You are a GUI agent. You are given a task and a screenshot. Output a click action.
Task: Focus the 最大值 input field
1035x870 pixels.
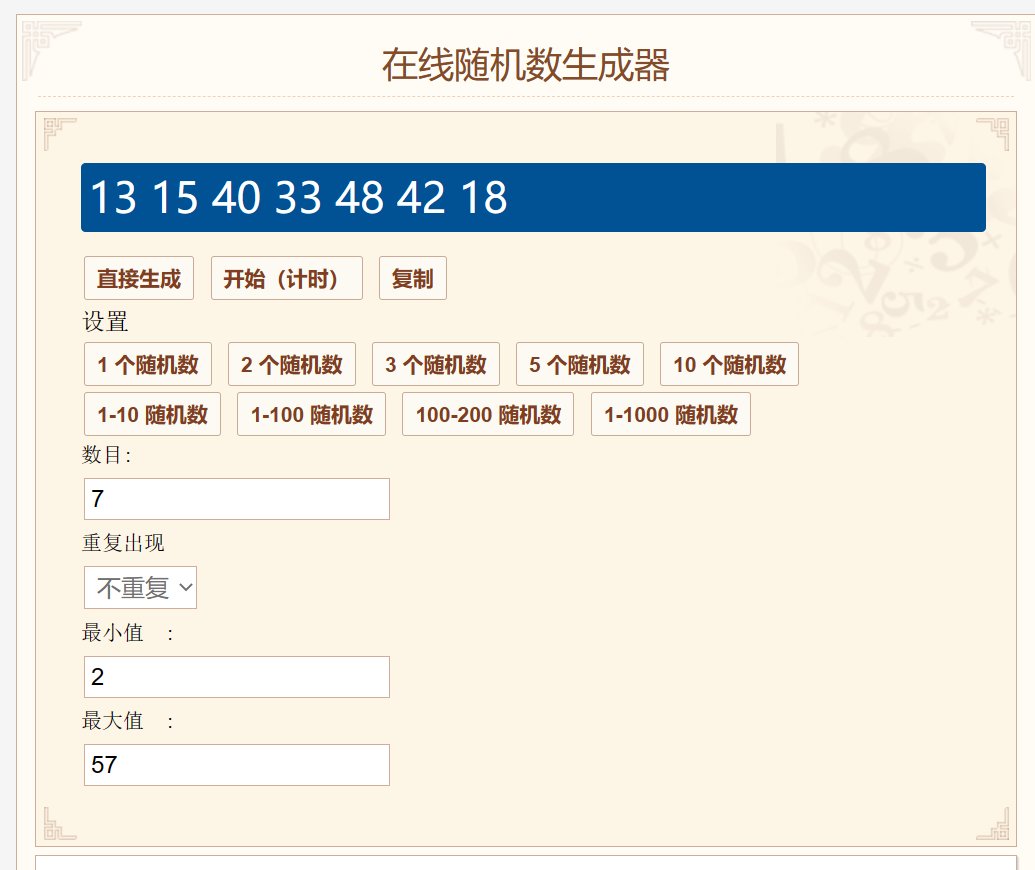point(237,765)
